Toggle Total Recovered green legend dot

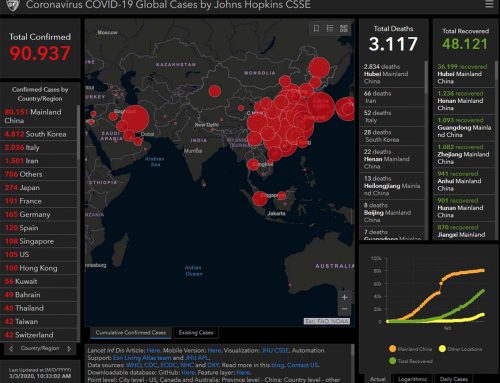393,361
